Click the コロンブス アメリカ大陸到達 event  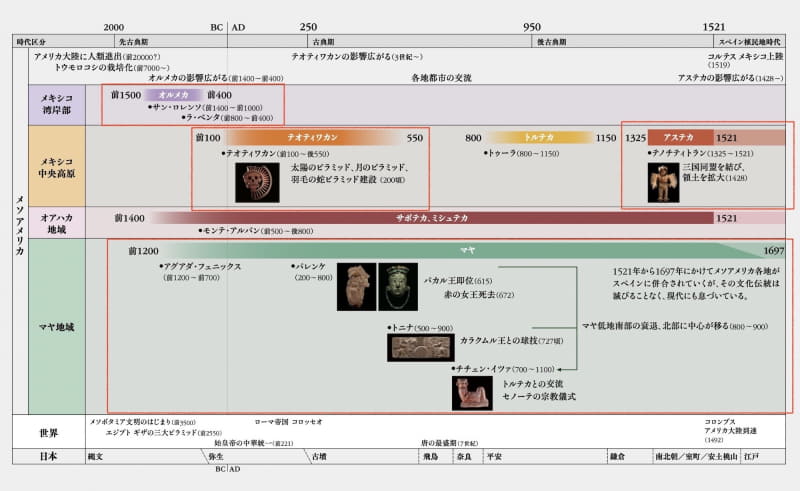pyautogui.click(x=731, y=430)
